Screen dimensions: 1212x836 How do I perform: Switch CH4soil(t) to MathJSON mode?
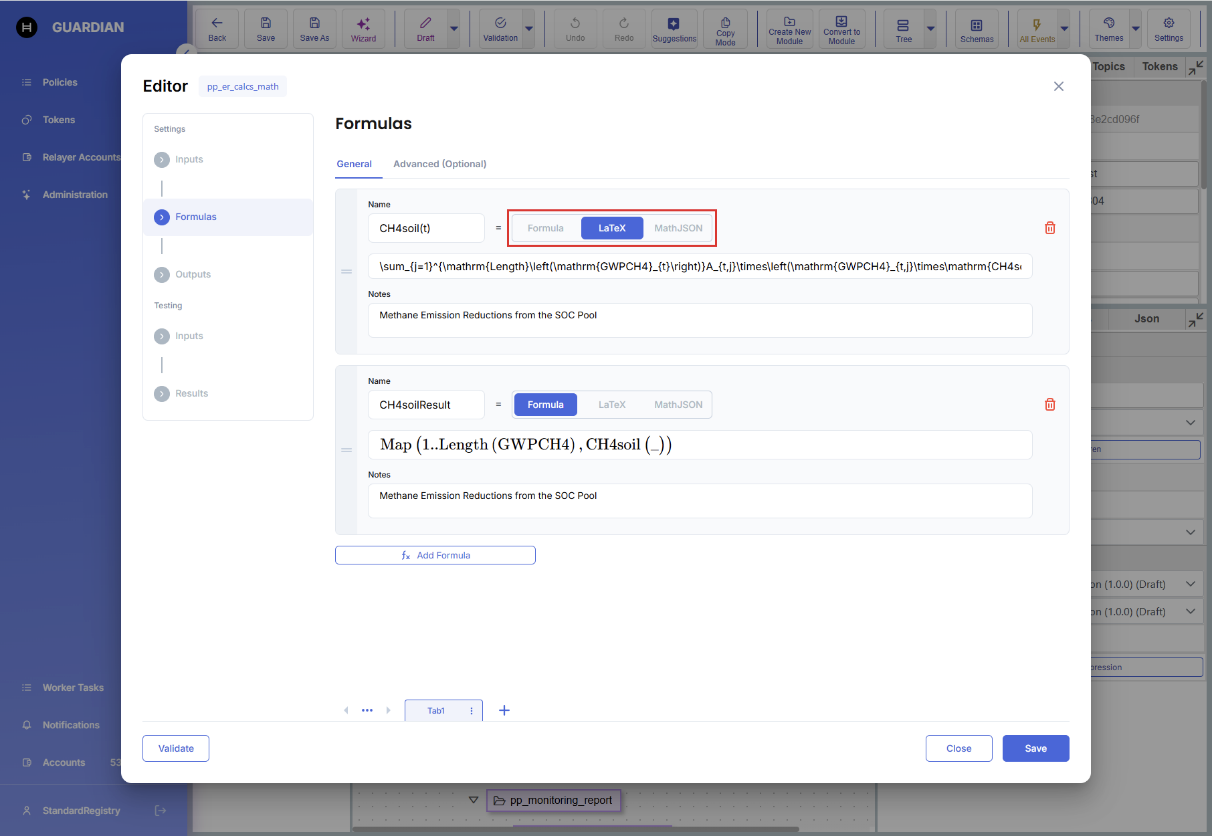[678, 228]
